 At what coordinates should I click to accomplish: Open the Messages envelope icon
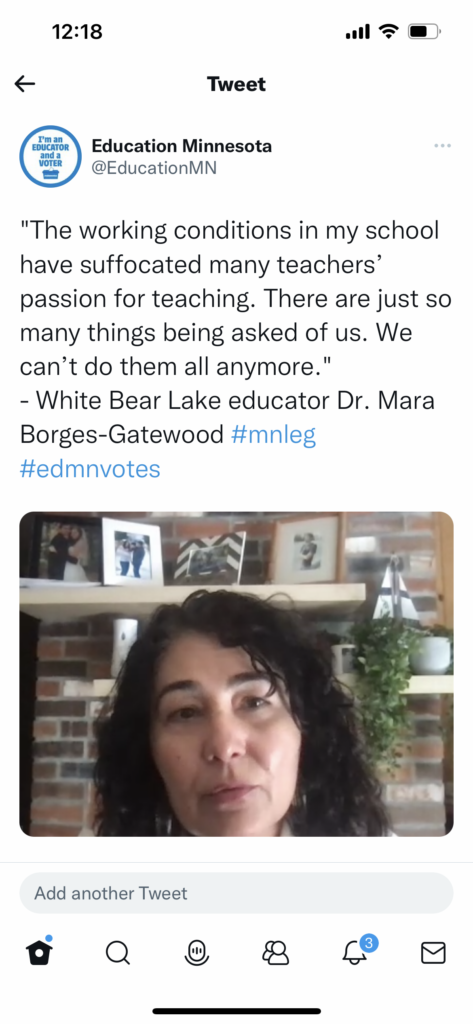pos(433,953)
